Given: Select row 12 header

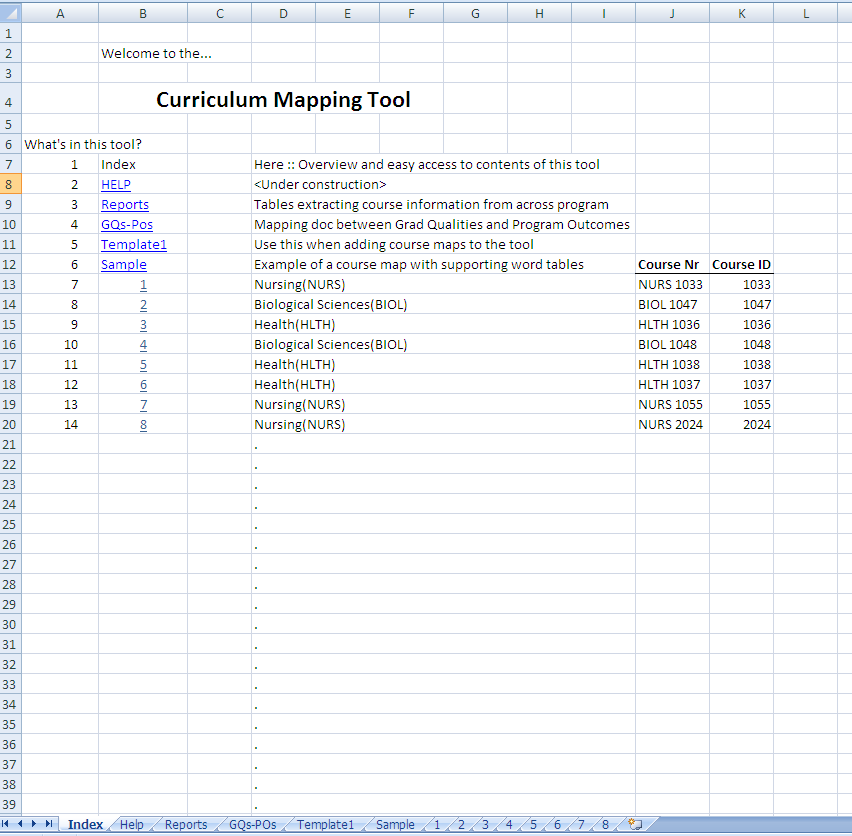Looking at the screenshot, I should [9, 265].
